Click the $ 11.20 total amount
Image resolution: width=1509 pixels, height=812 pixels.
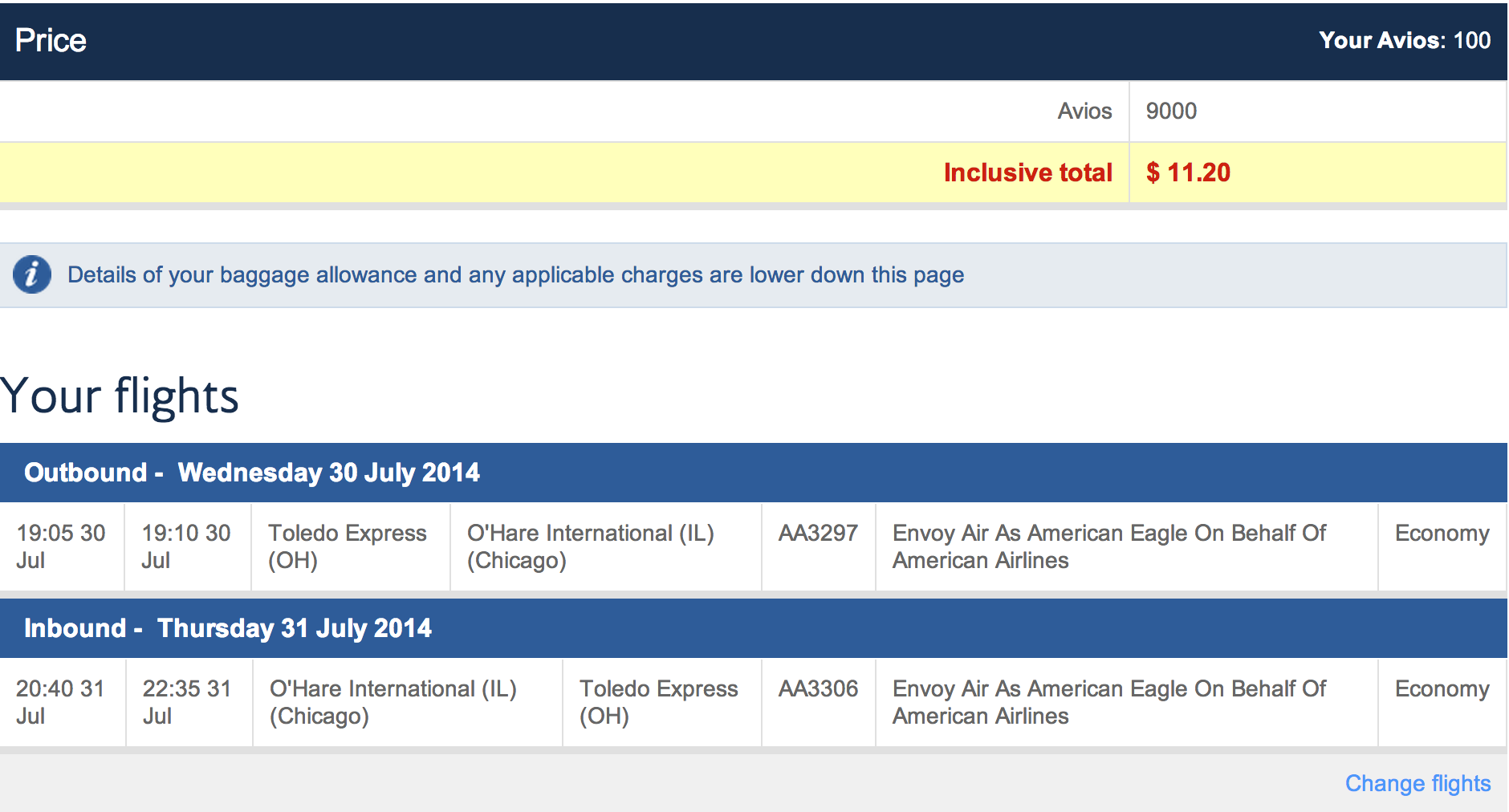click(1188, 173)
